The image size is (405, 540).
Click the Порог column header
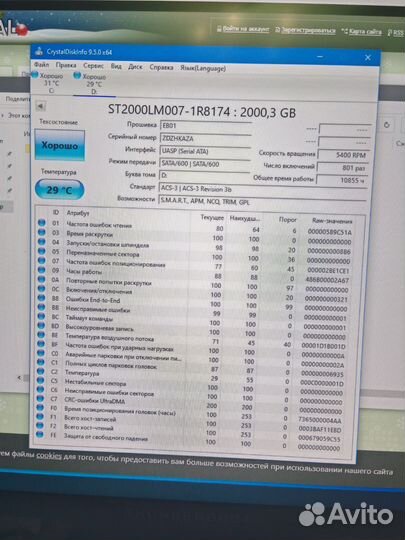(x=288, y=219)
